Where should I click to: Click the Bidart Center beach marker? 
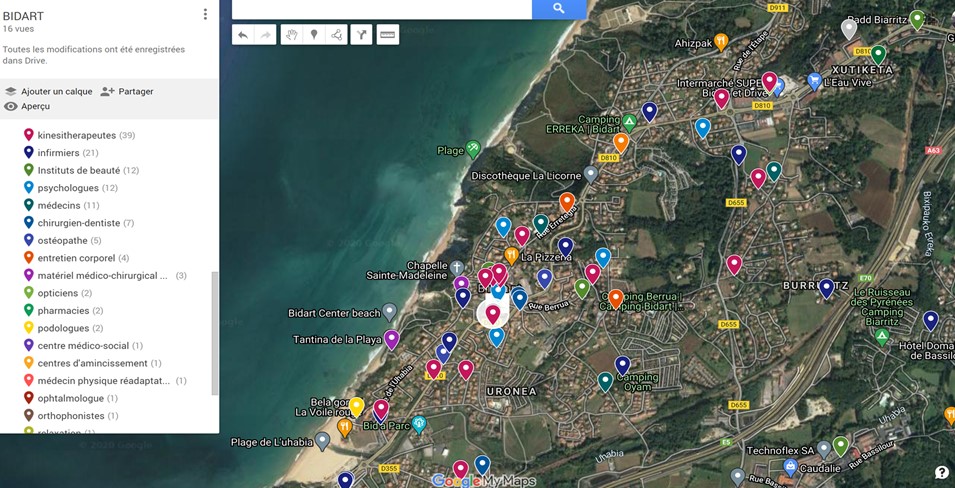click(x=389, y=311)
